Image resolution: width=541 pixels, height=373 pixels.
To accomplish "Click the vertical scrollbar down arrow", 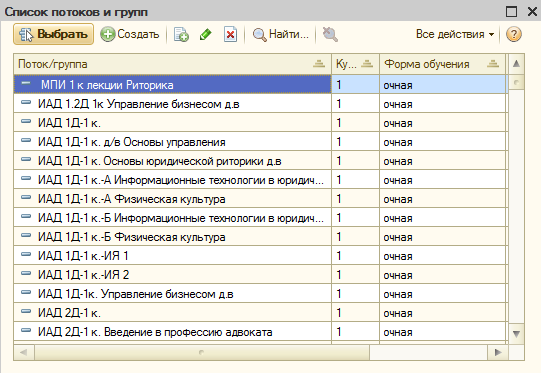I will click(x=516, y=334).
